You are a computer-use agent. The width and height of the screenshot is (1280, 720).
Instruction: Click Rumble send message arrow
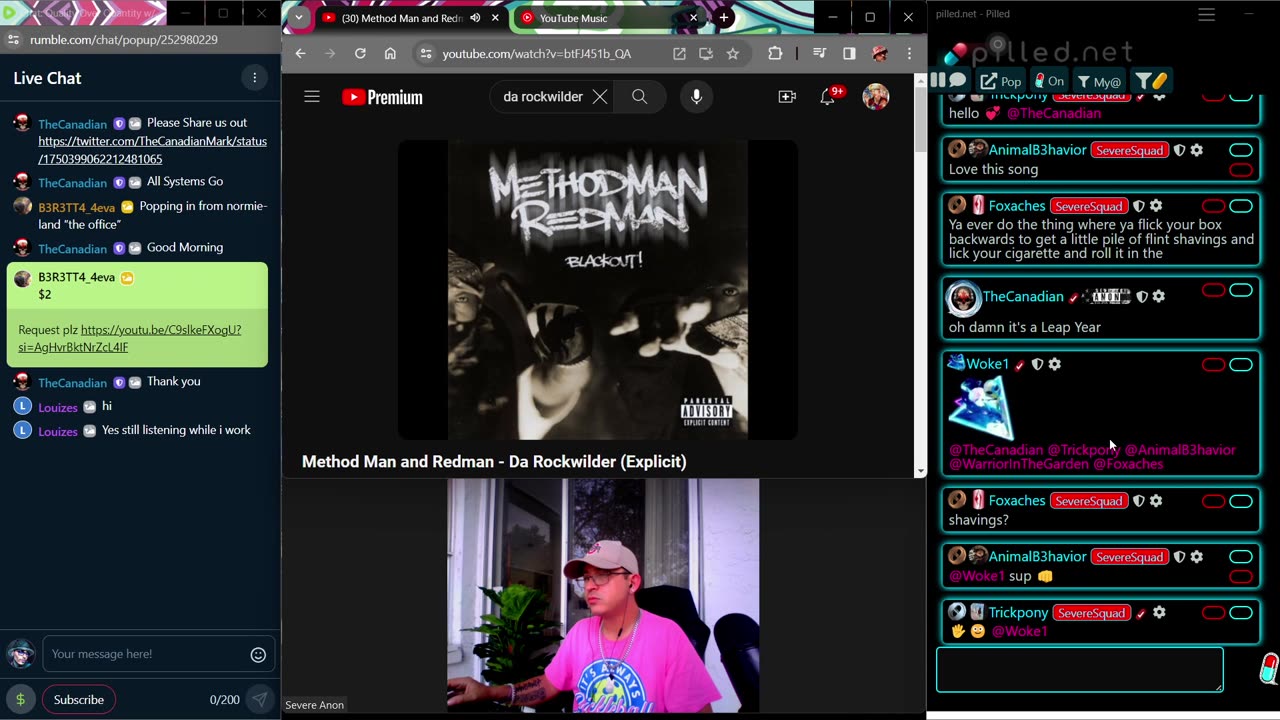pyautogui.click(x=259, y=699)
